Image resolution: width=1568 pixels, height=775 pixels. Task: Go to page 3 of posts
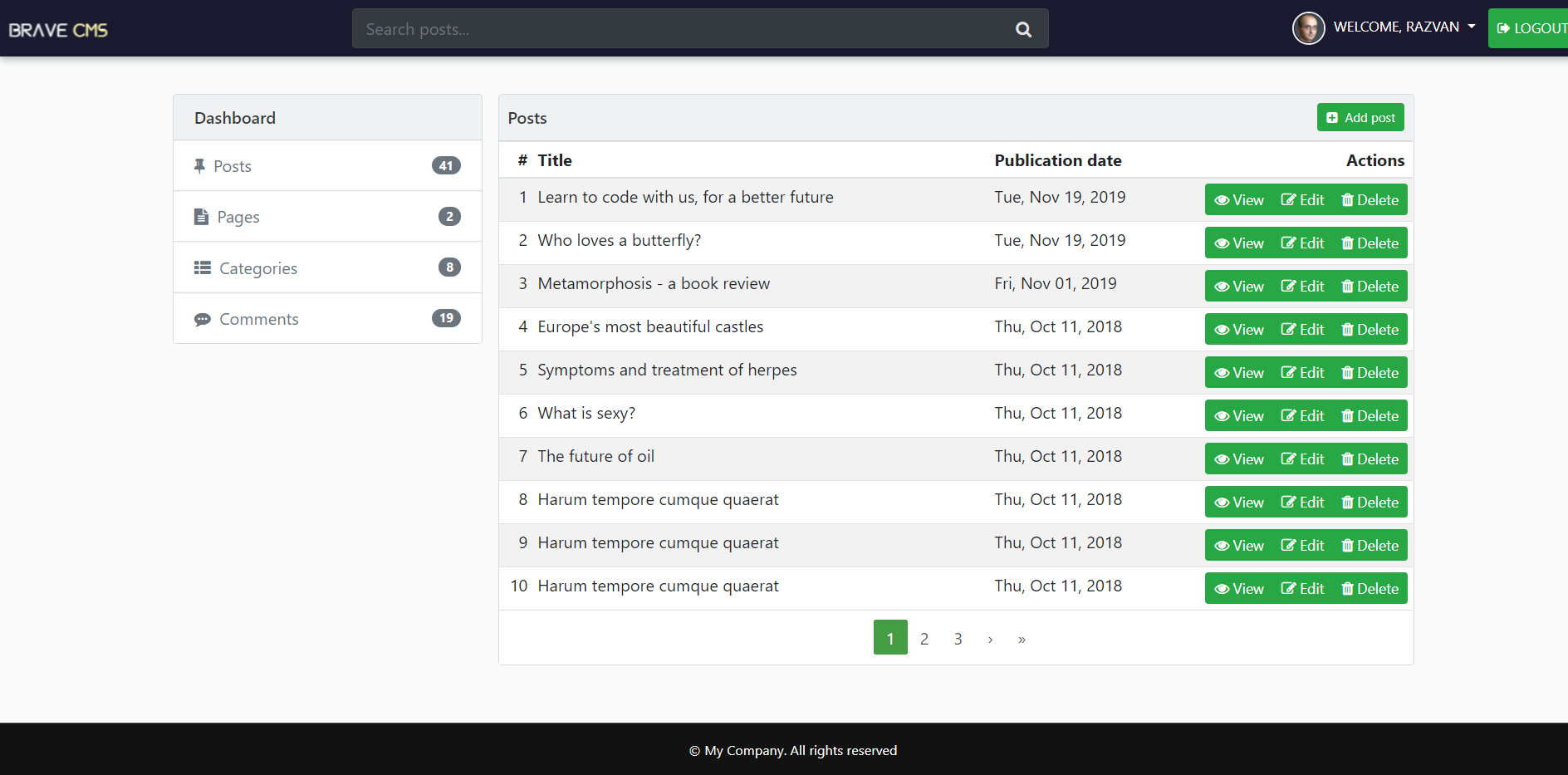point(958,638)
